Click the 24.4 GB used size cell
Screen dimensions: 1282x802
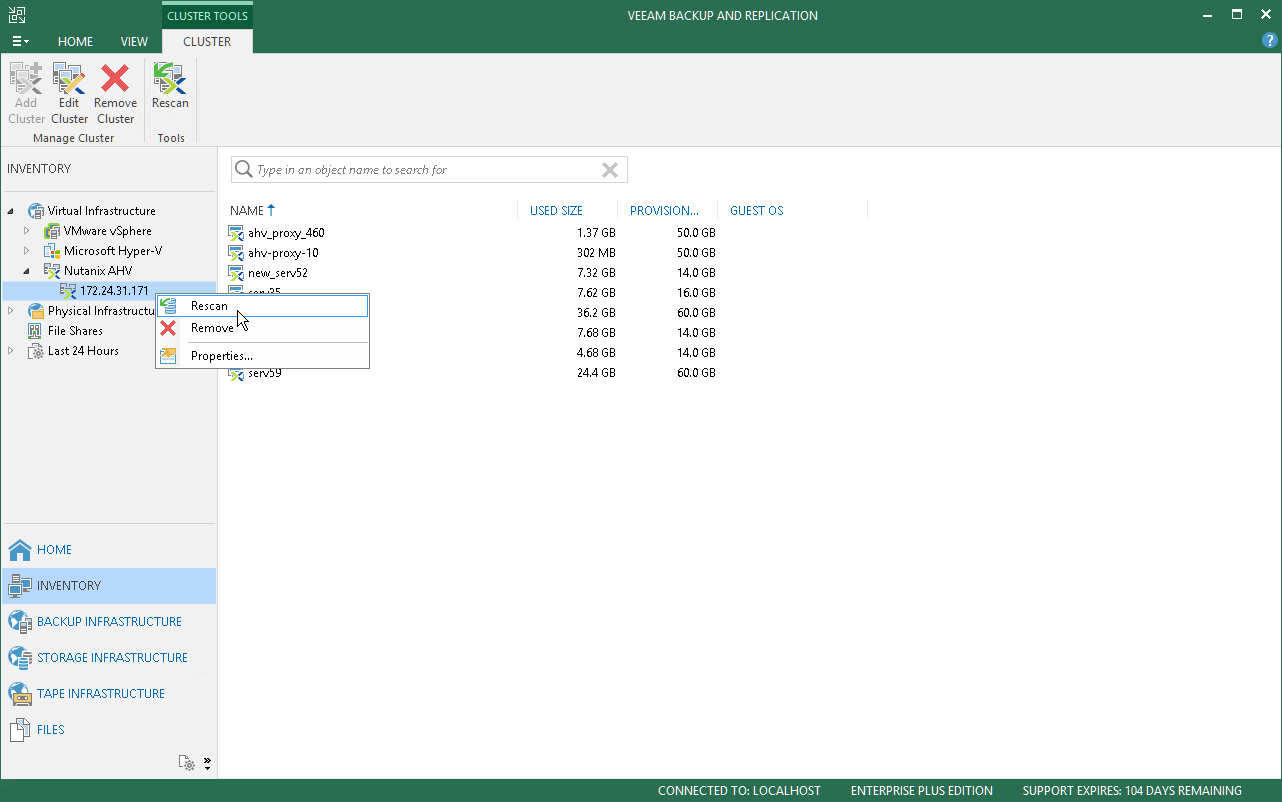click(x=596, y=373)
